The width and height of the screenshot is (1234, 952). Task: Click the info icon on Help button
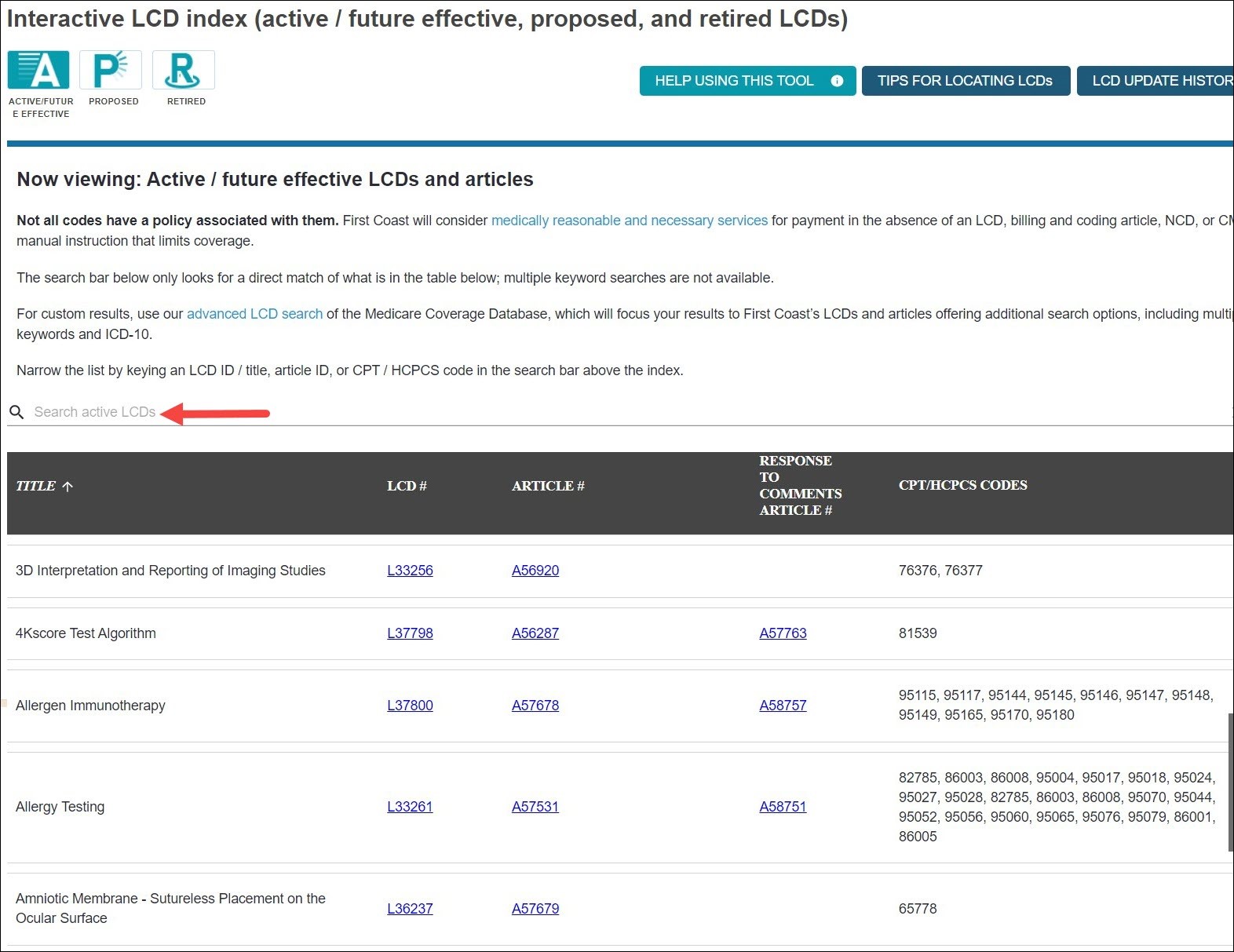click(x=837, y=81)
